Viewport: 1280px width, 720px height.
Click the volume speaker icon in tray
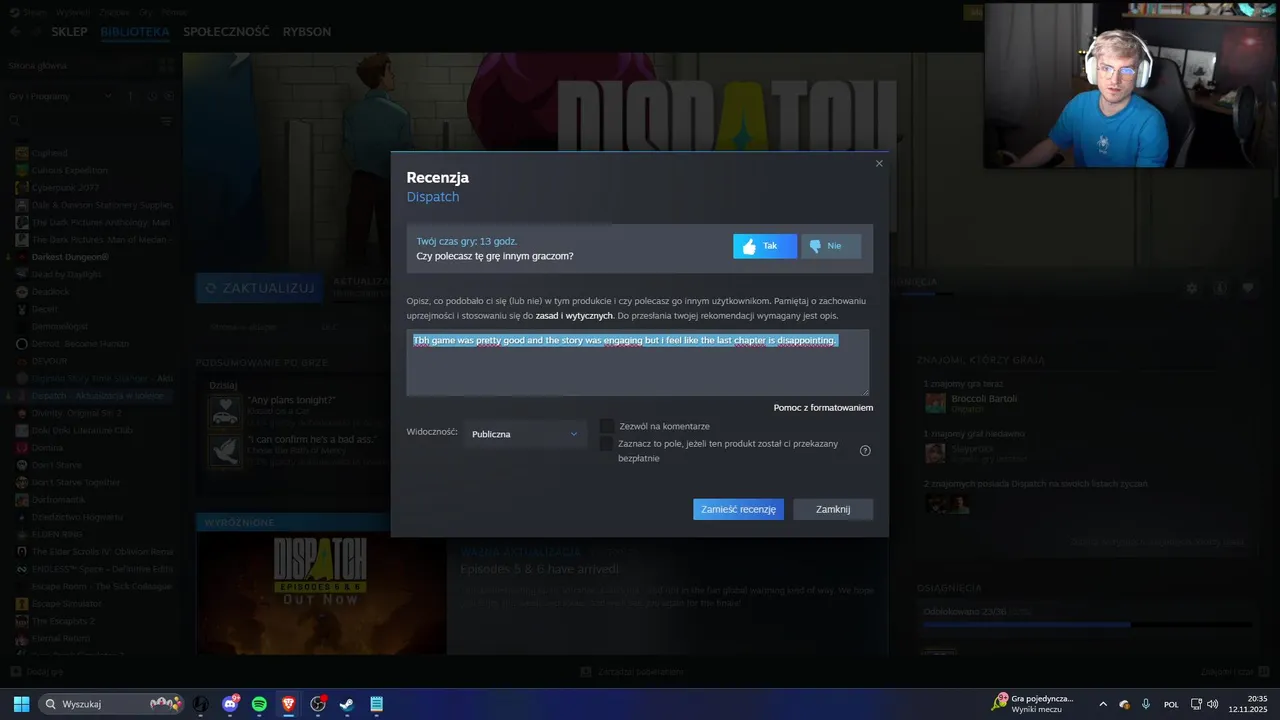point(1212,704)
